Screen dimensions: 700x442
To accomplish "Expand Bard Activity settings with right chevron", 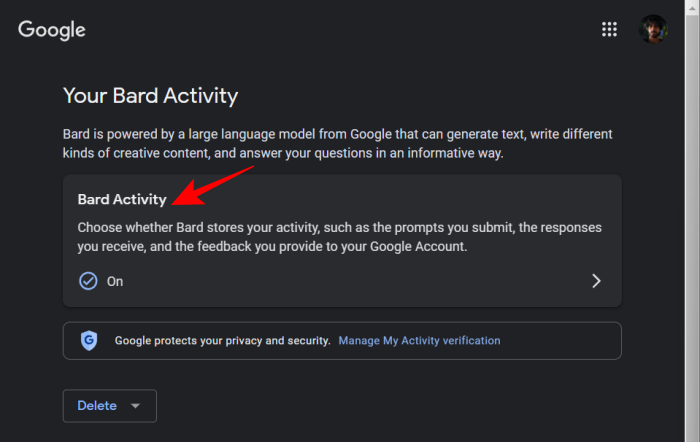I will 596,281.
